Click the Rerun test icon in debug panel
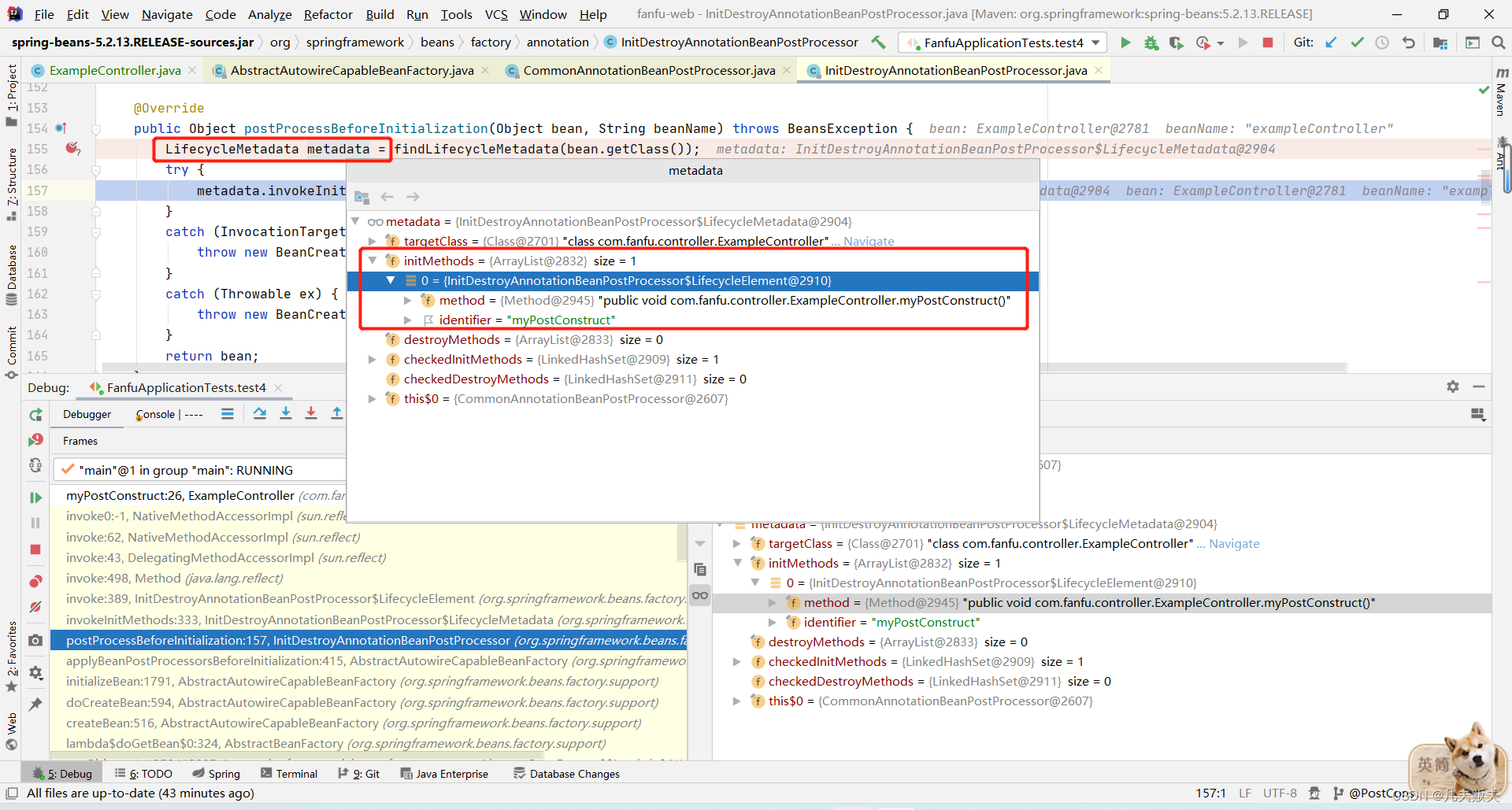Screen dimensions: 1512x810 pos(35,415)
